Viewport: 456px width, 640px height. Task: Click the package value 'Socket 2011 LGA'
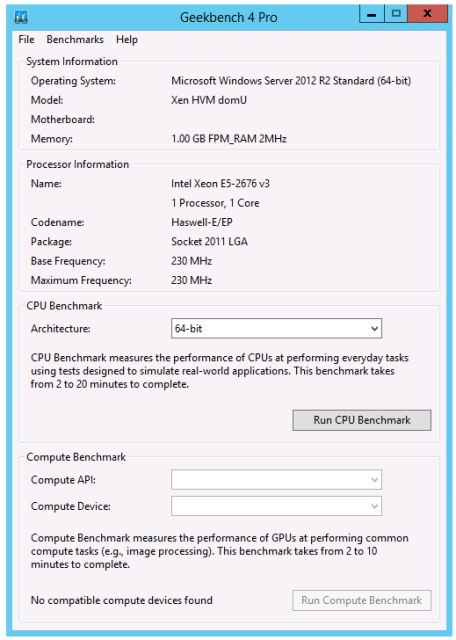coord(209,242)
